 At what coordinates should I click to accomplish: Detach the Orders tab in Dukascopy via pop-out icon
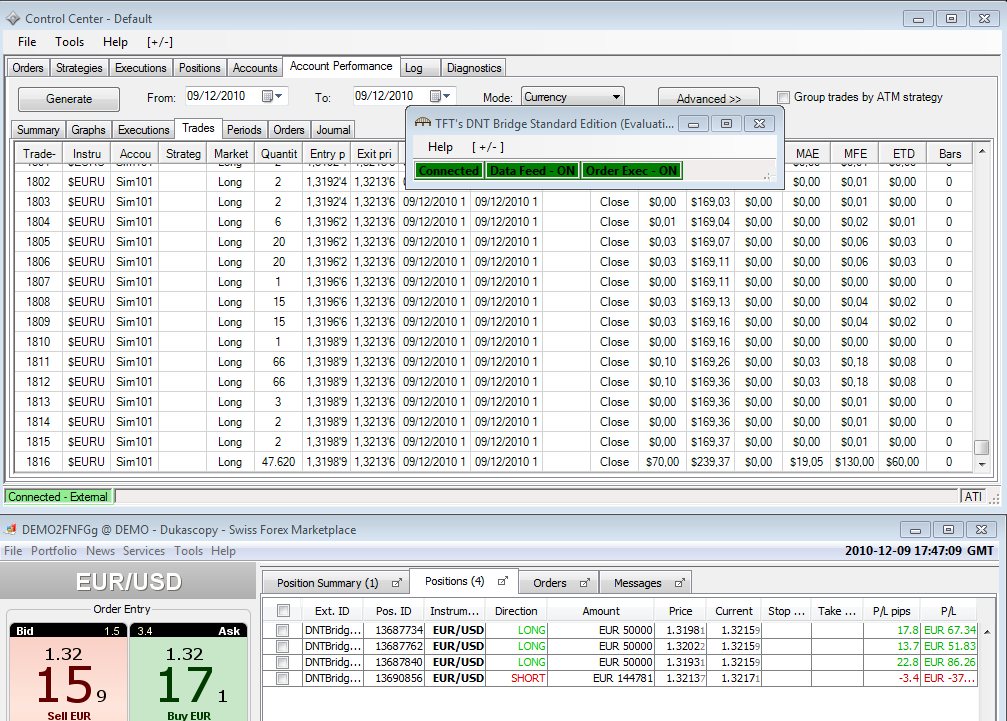coord(584,583)
